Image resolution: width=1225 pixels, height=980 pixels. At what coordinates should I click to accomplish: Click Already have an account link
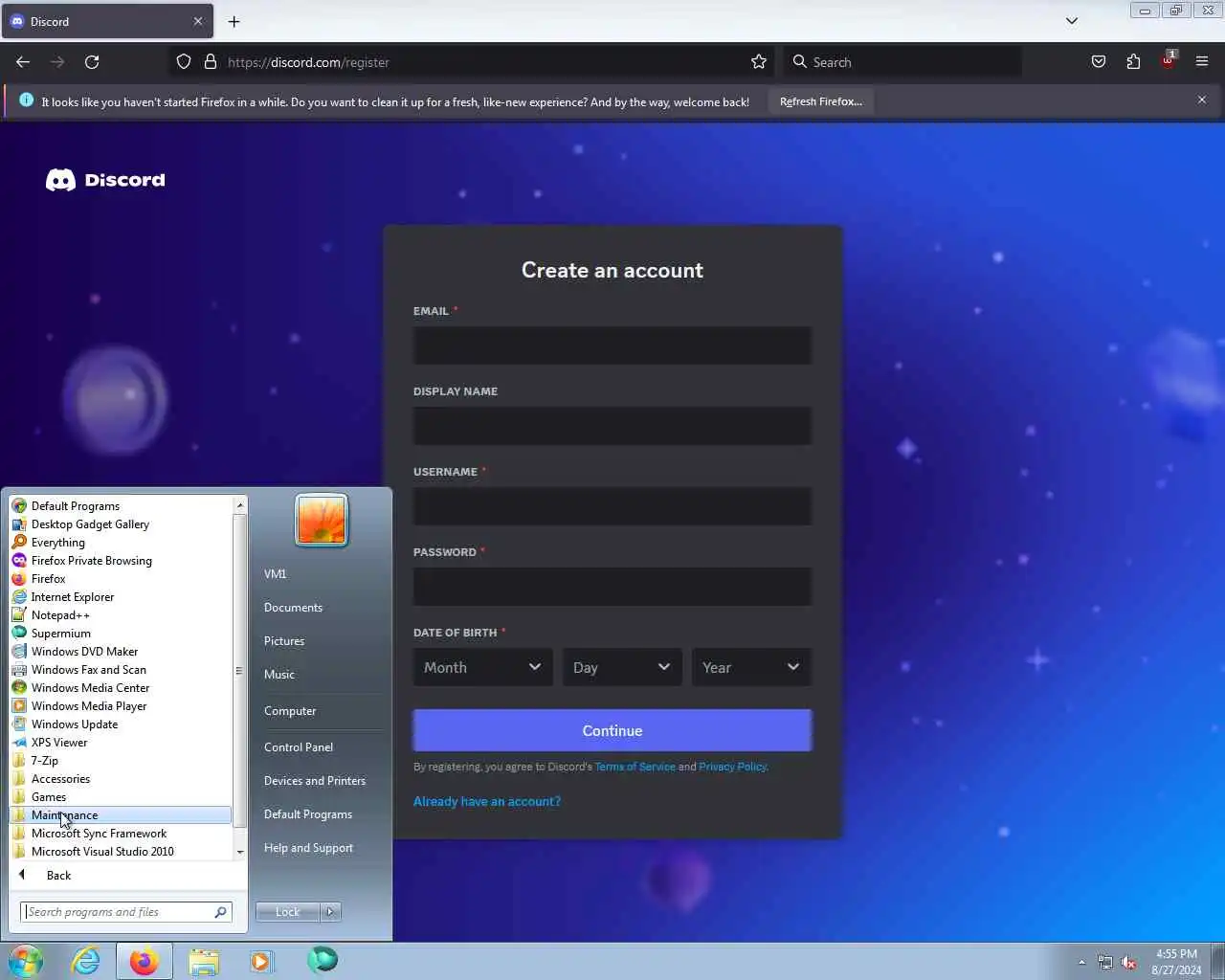pyautogui.click(x=487, y=801)
